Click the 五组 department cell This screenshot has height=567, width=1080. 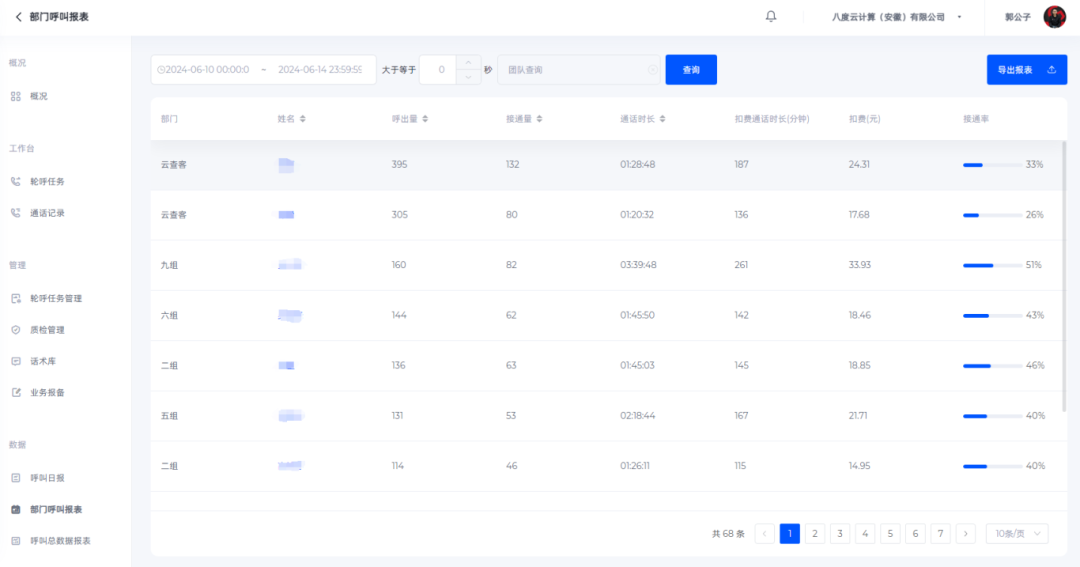point(169,416)
